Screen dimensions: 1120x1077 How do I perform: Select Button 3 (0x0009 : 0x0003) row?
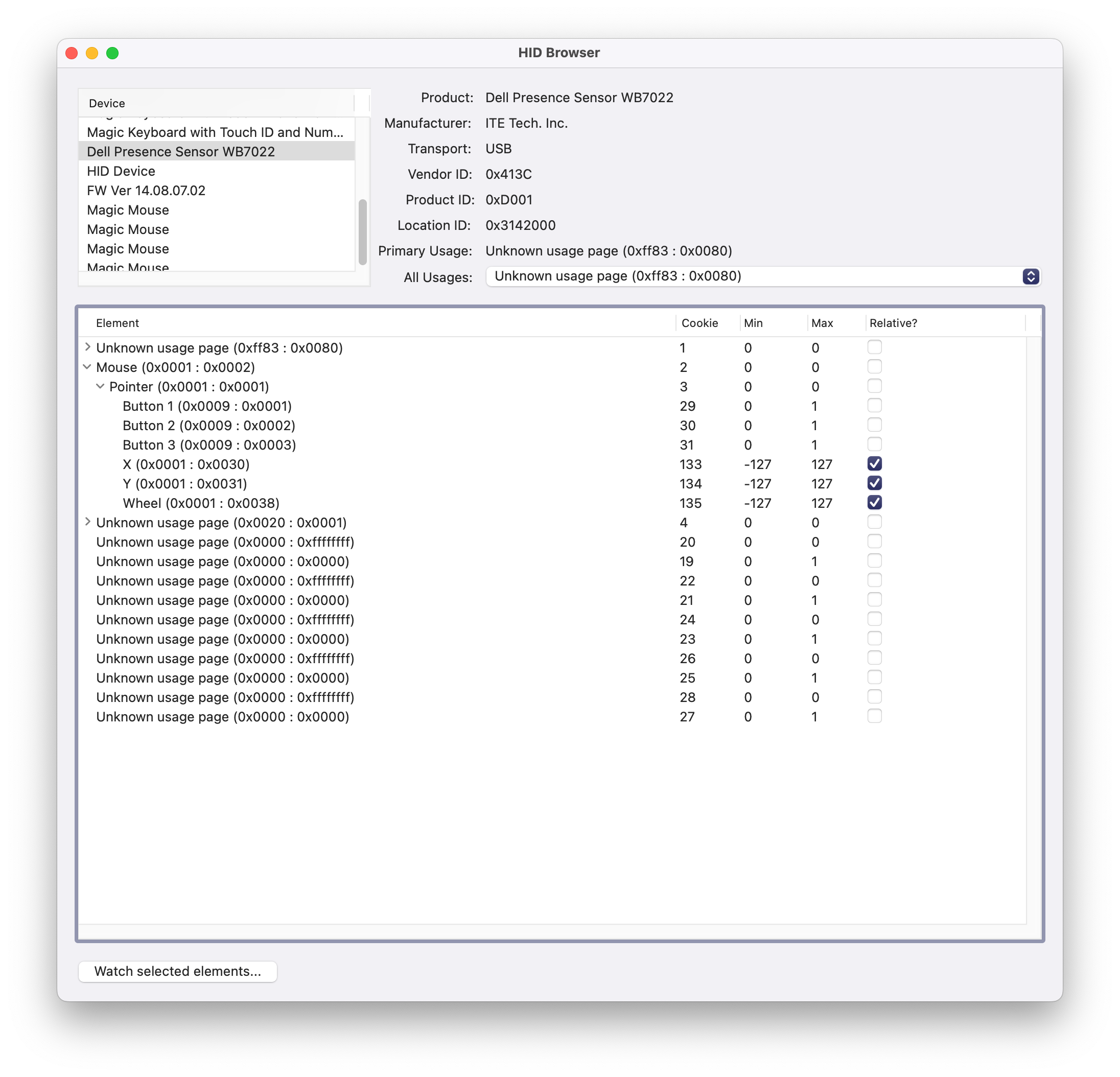(552, 444)
